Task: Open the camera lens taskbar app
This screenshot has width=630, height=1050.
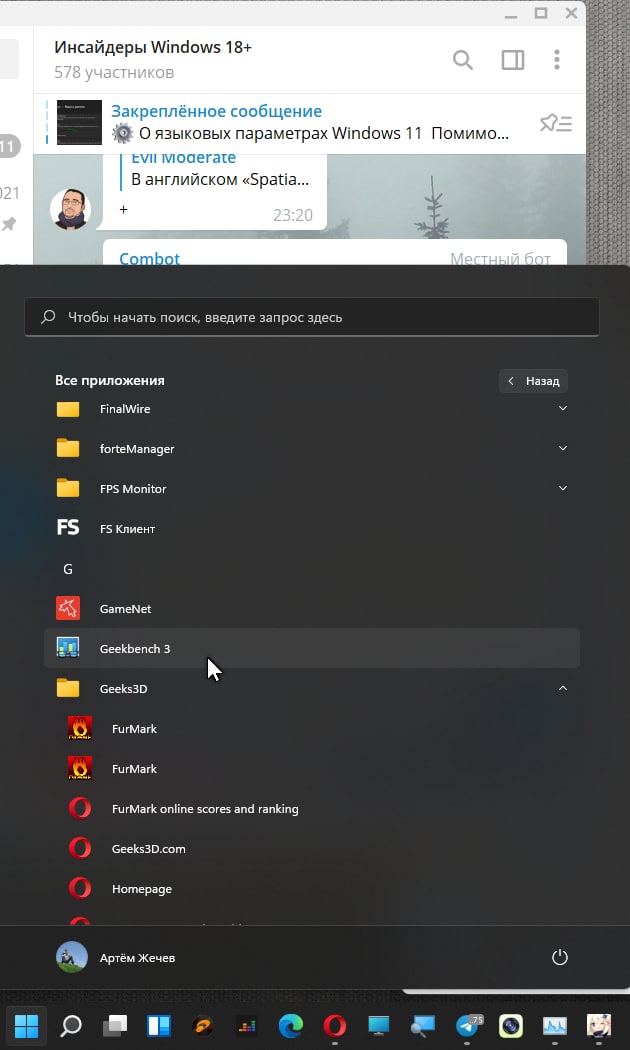Action: [x=510, y=1025]
